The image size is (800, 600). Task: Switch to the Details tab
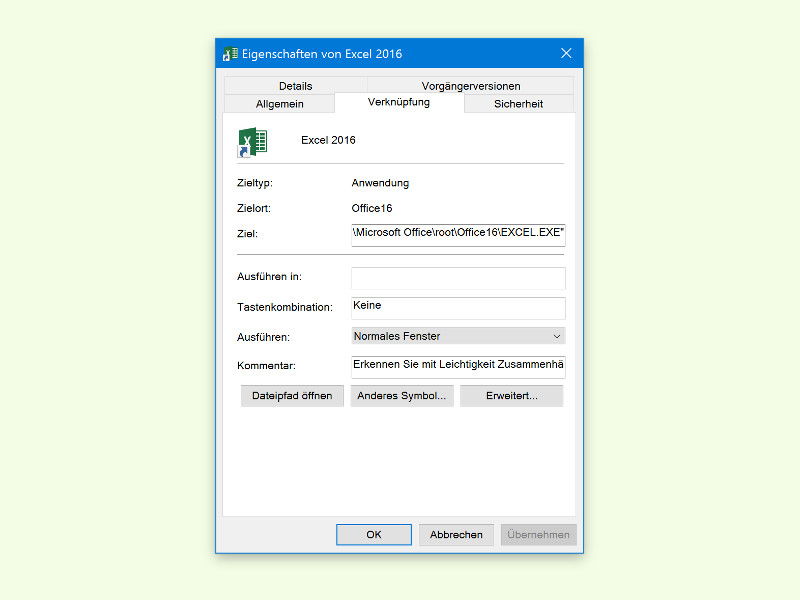295,86
